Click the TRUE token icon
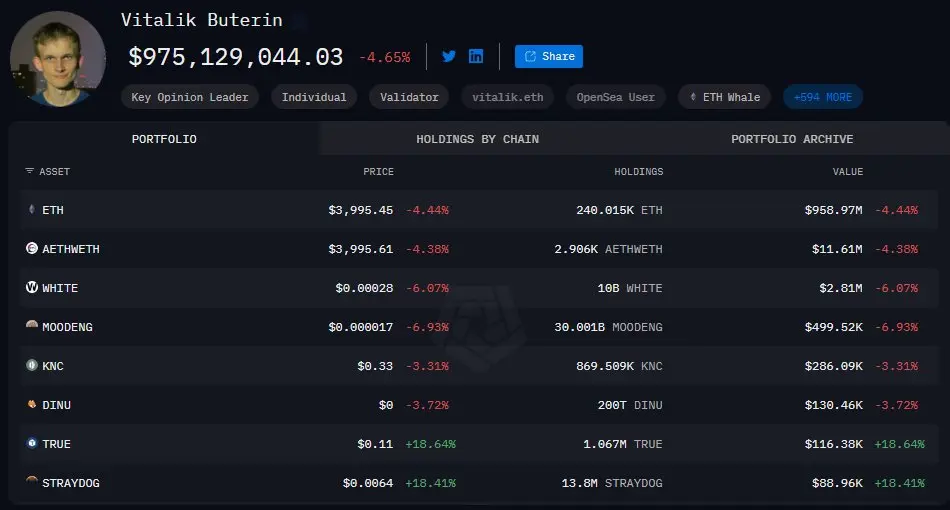 point(32,443)
